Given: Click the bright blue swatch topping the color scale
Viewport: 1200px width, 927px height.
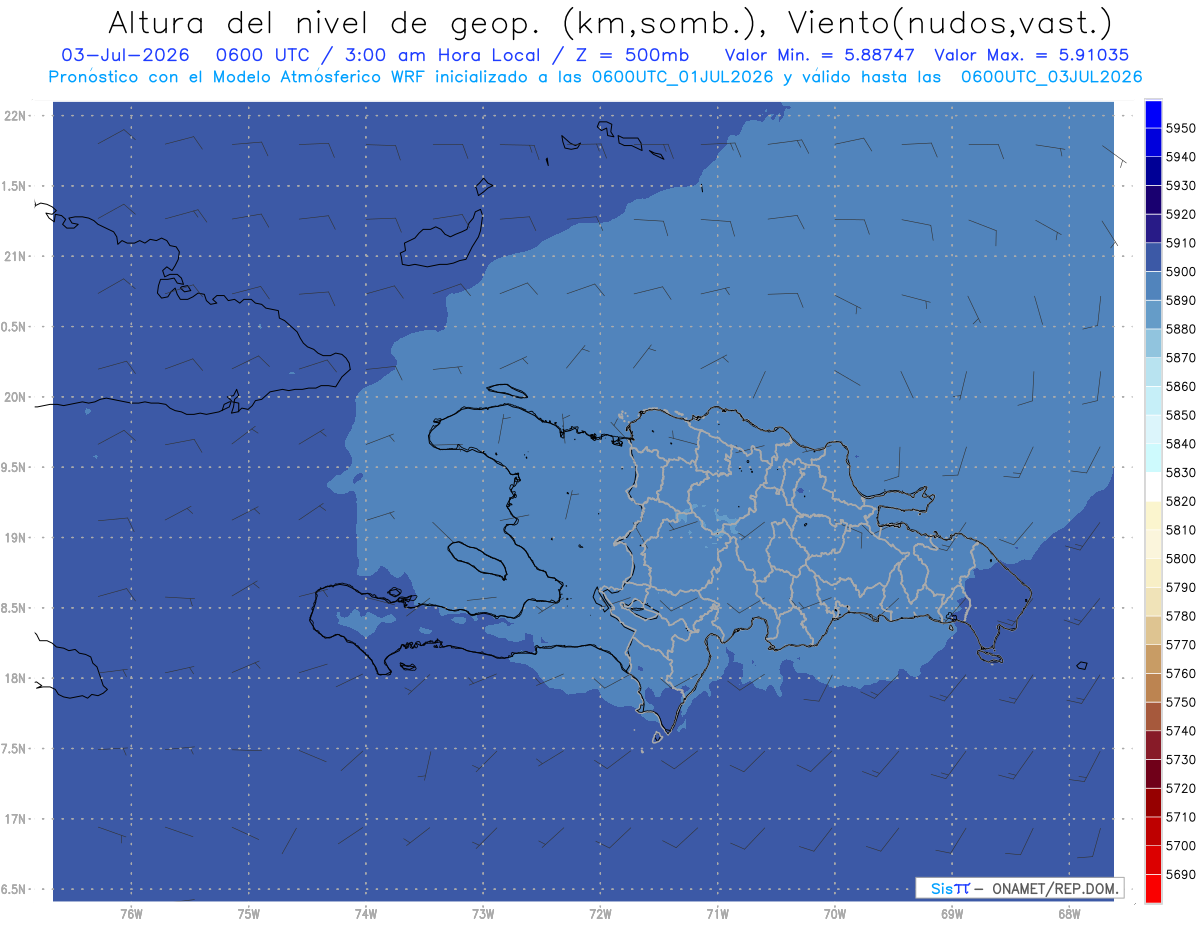Looking at the screenshot, I should tap(1152, 114).
